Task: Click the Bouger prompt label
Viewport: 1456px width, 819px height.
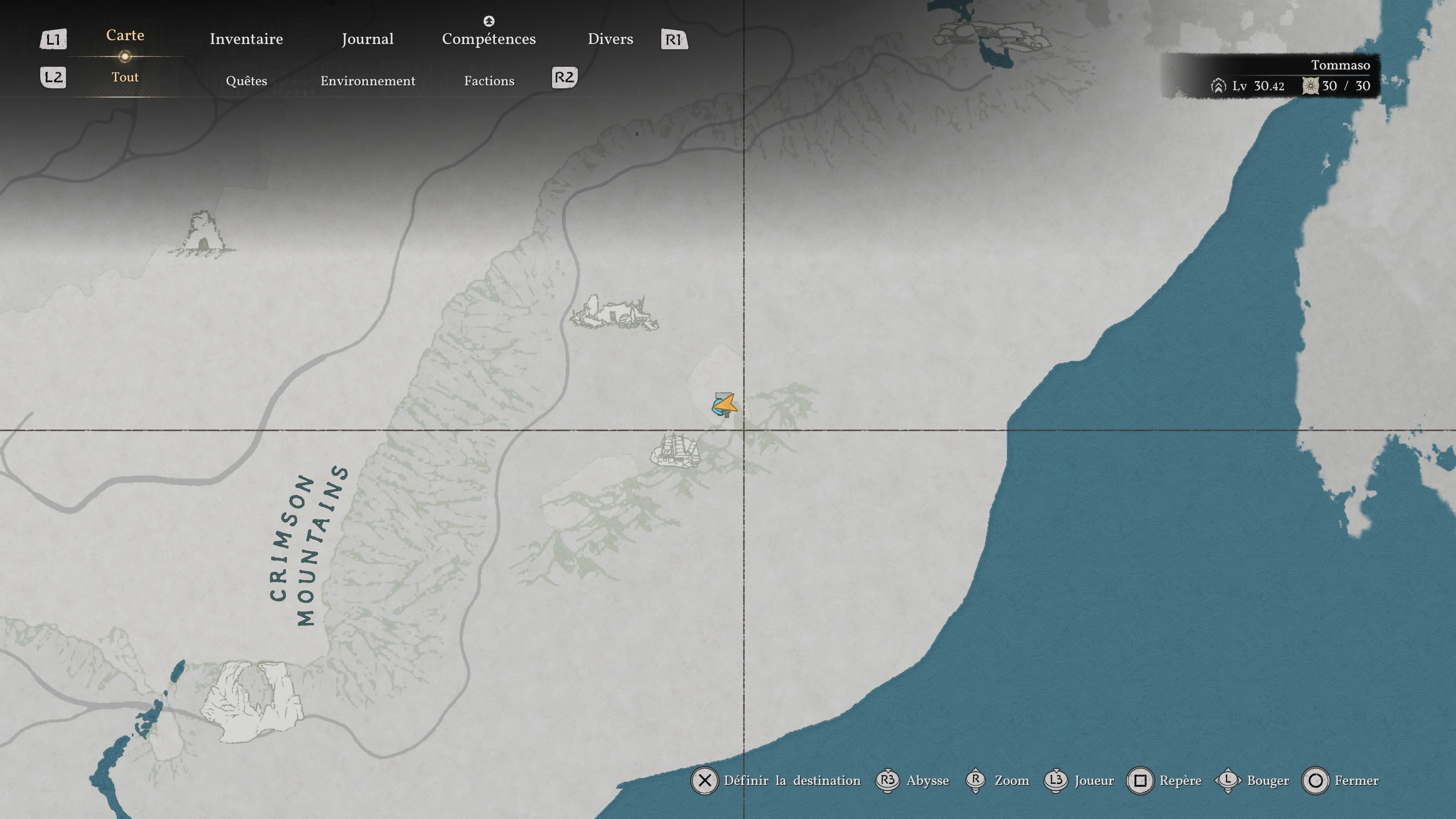Action: (1268, 781)
